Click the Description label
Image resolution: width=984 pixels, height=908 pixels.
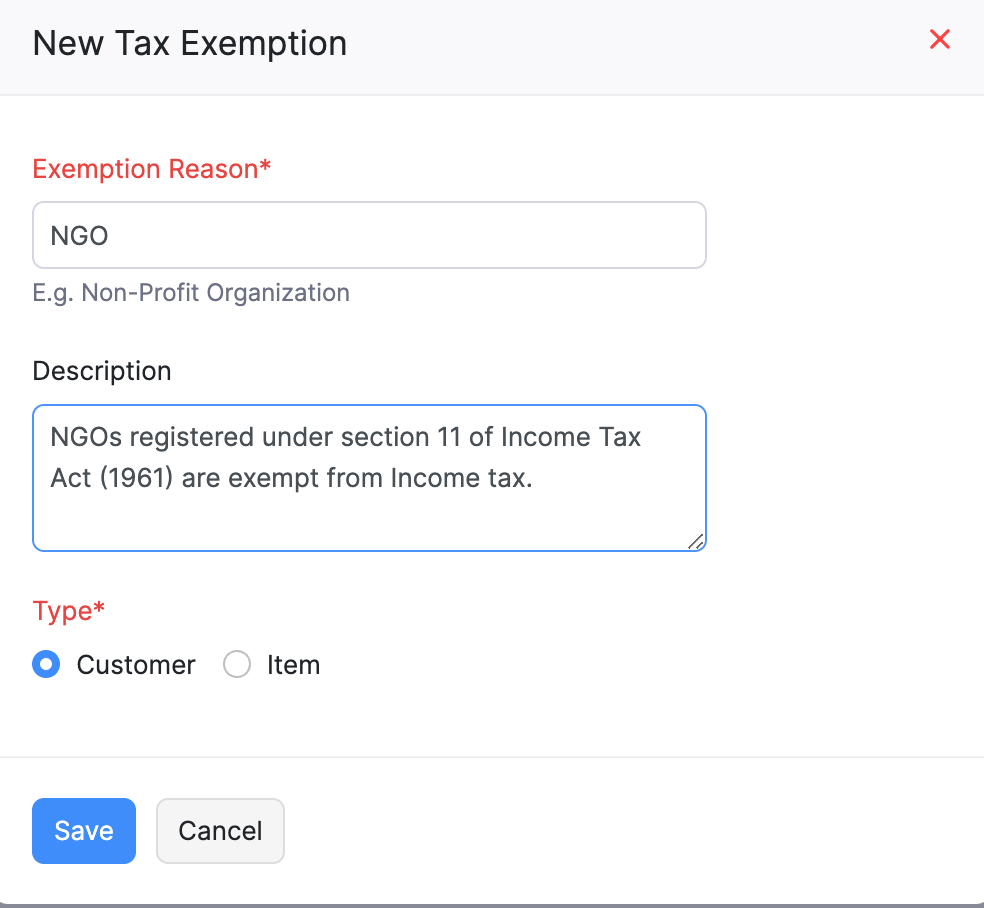101,370
